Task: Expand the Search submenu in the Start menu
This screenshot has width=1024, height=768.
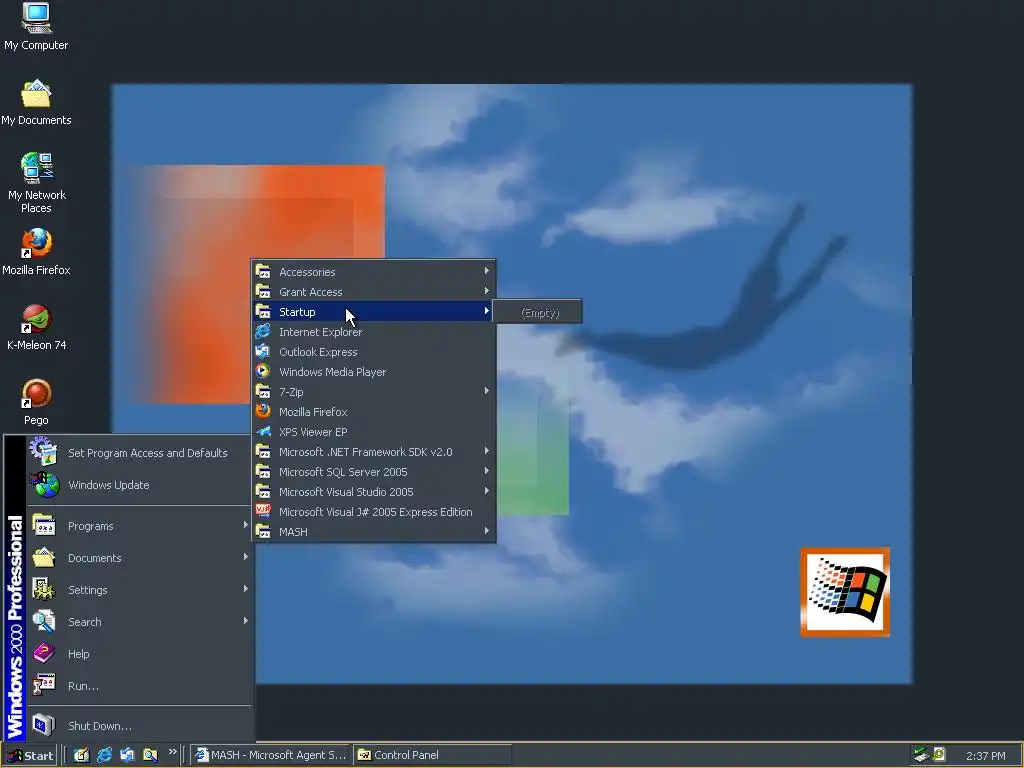Action: coord(138,622)
